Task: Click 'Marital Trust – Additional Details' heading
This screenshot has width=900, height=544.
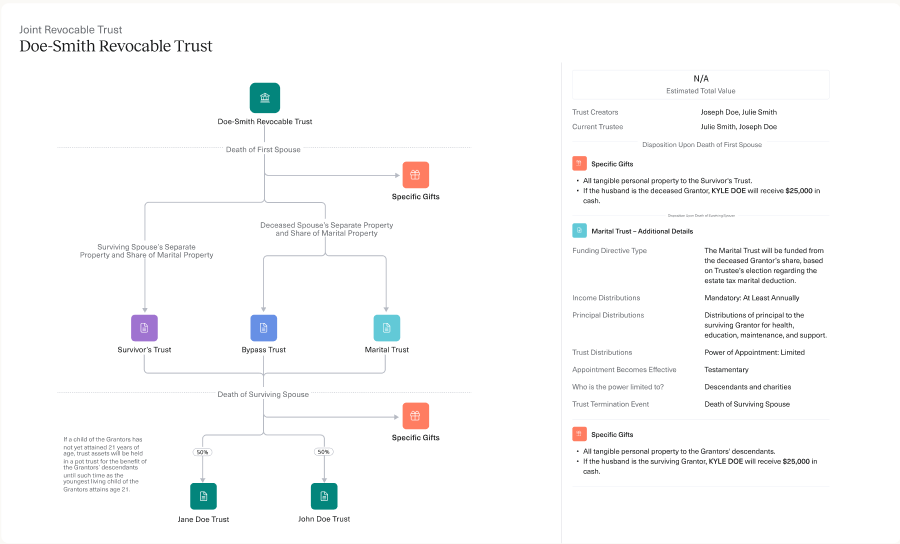Action: (642, 231)
